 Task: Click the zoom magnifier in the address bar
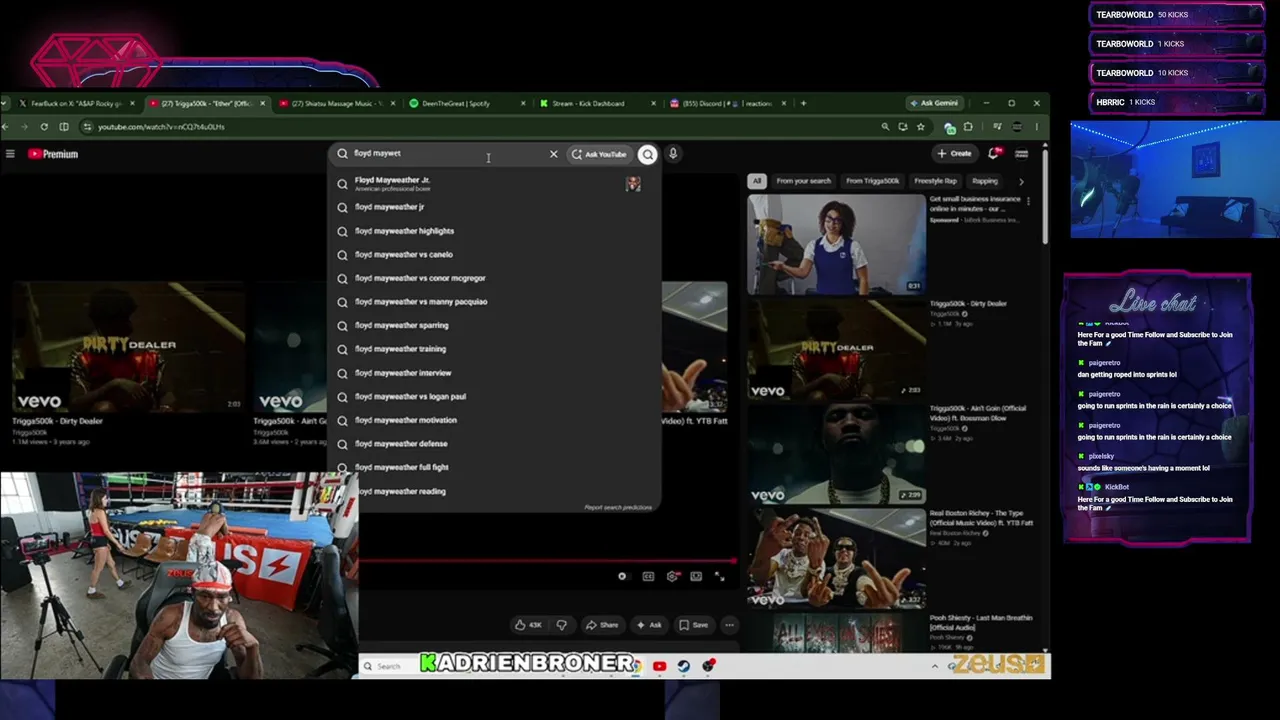[x=885, y=127]
